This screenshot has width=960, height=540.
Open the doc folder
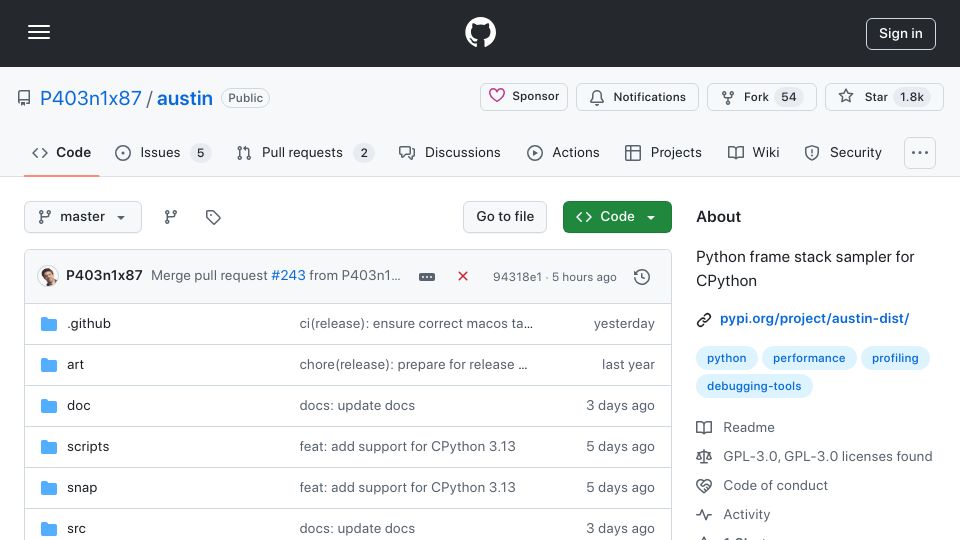78,405
